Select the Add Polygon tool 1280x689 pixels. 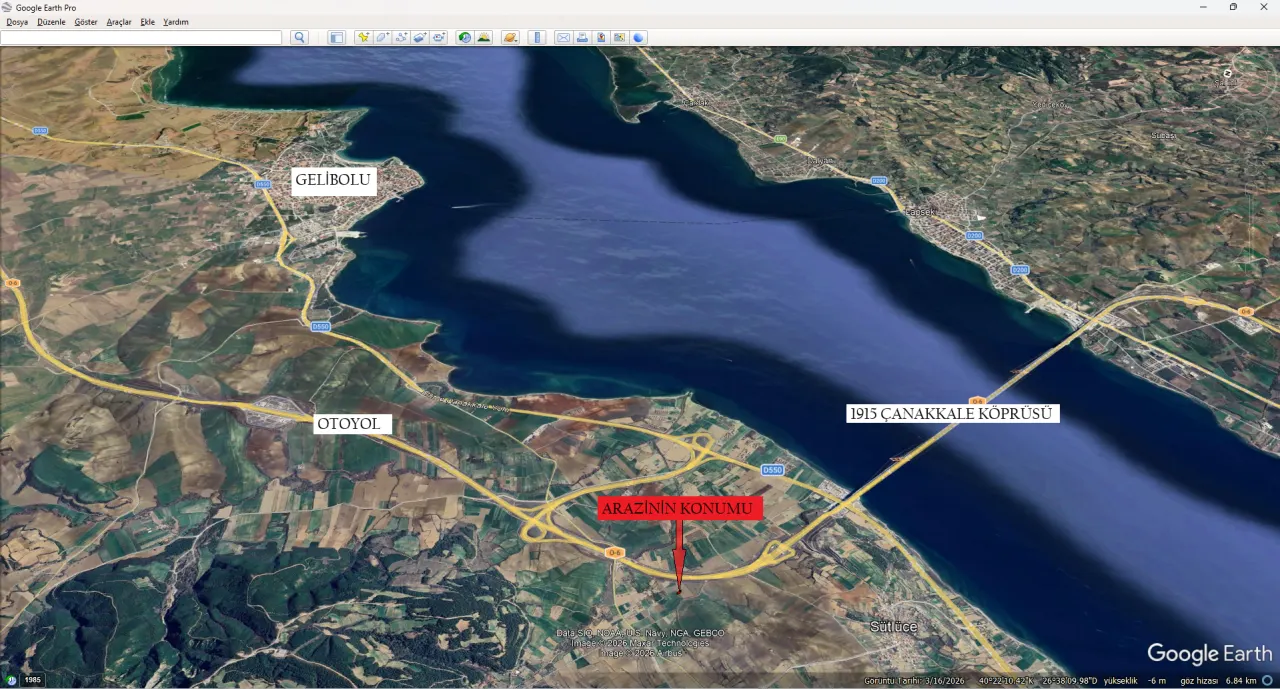point(382,37)
